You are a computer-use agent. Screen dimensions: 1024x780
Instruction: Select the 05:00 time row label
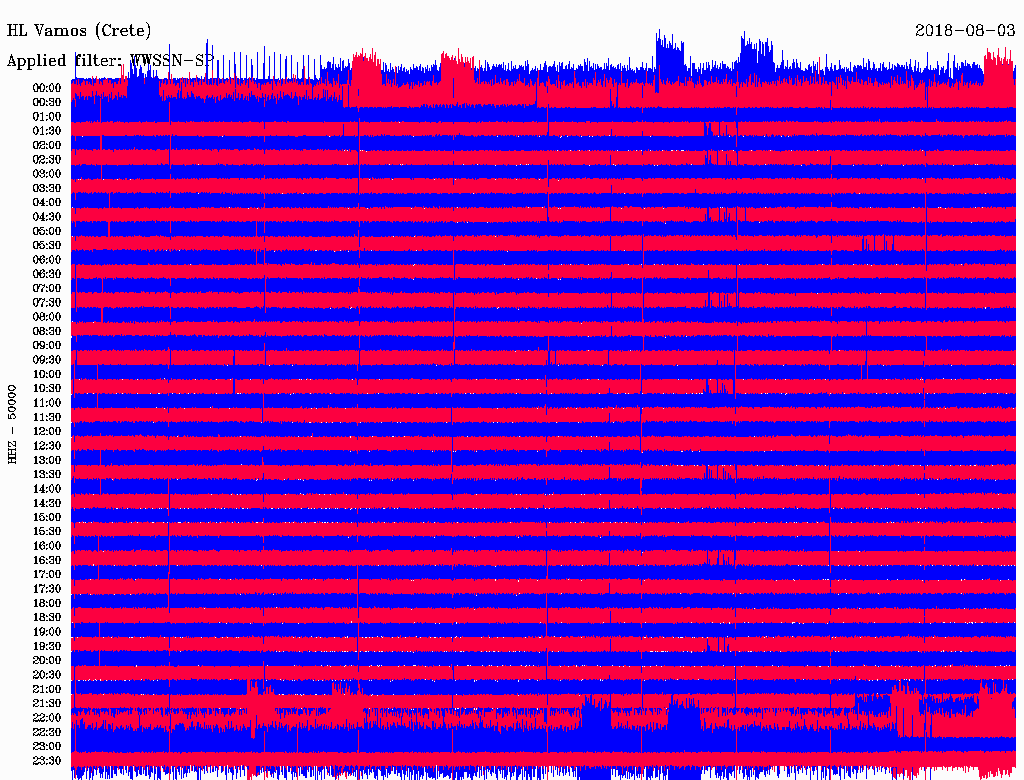[47, 231]
